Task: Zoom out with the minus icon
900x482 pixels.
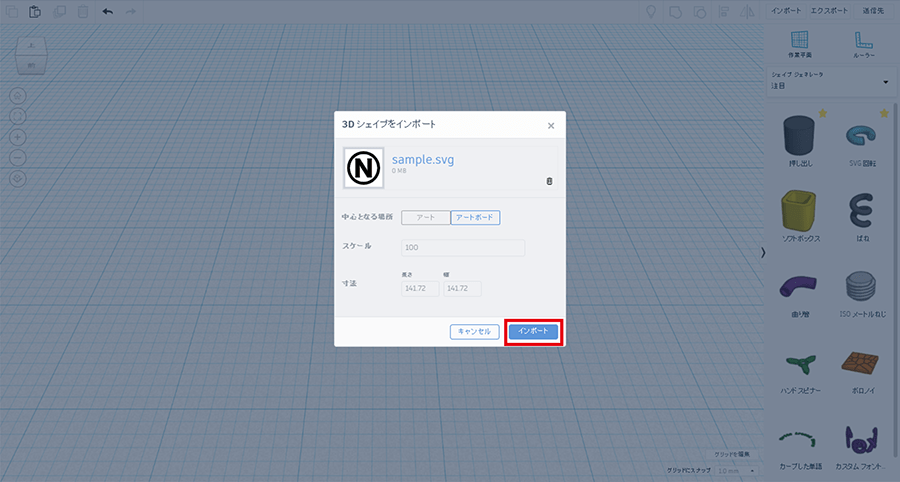Action: [x=18, y=158]
